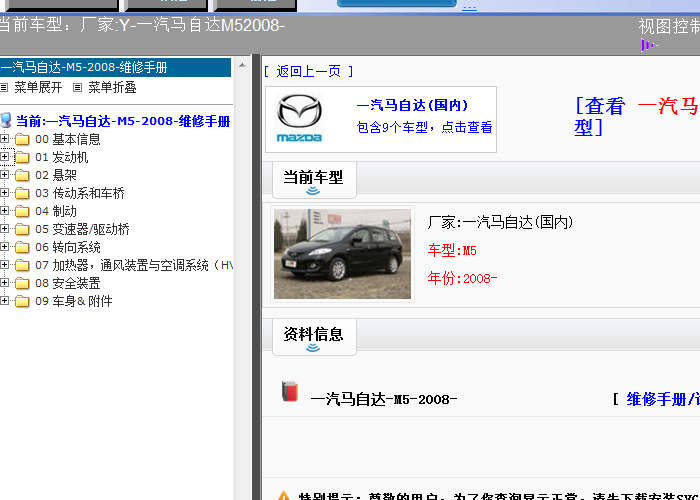
Task: Expand the 03 传动系和车桥 node
Action: [x=4, y=192]
